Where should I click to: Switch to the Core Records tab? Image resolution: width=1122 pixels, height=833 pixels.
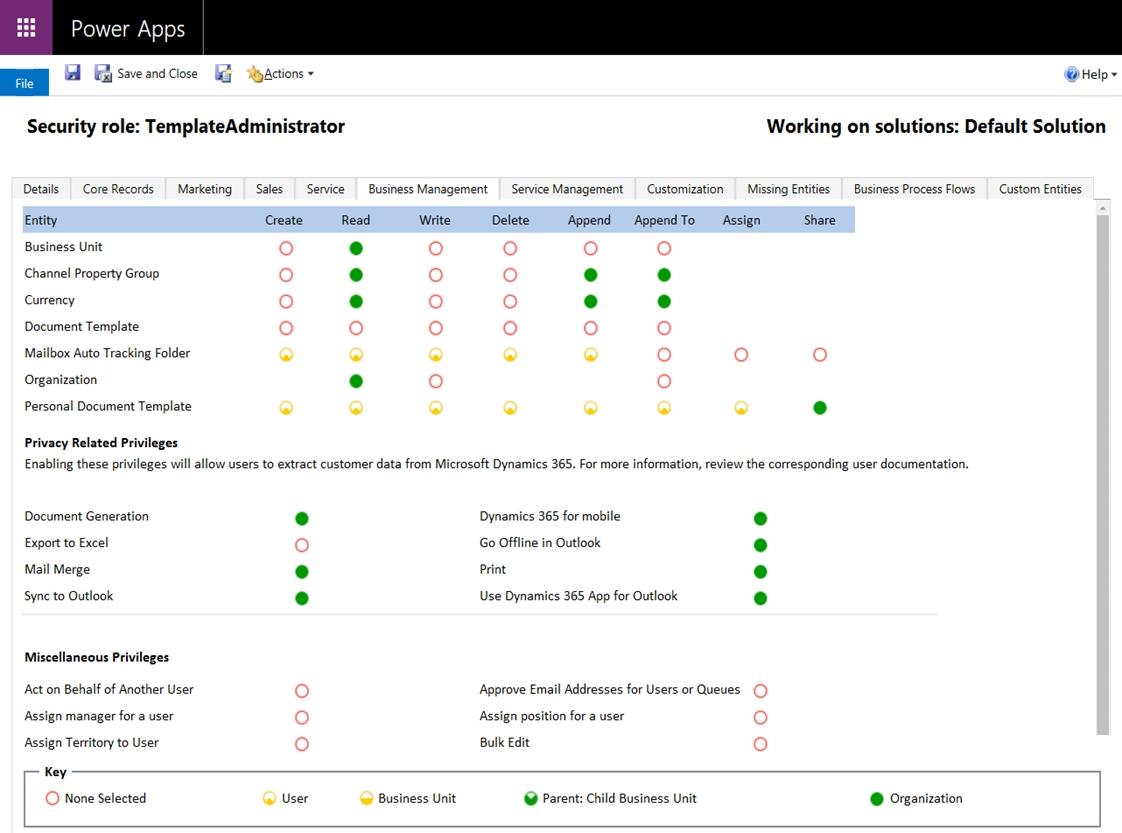[118, 189]
